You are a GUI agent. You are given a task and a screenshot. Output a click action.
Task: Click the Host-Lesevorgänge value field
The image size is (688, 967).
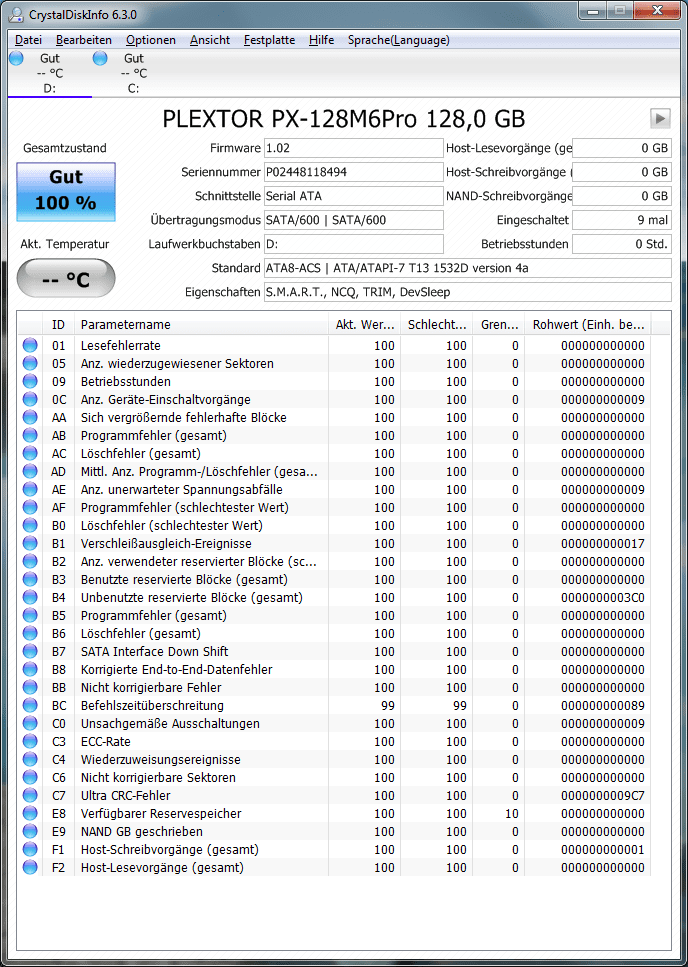(621, 149)
